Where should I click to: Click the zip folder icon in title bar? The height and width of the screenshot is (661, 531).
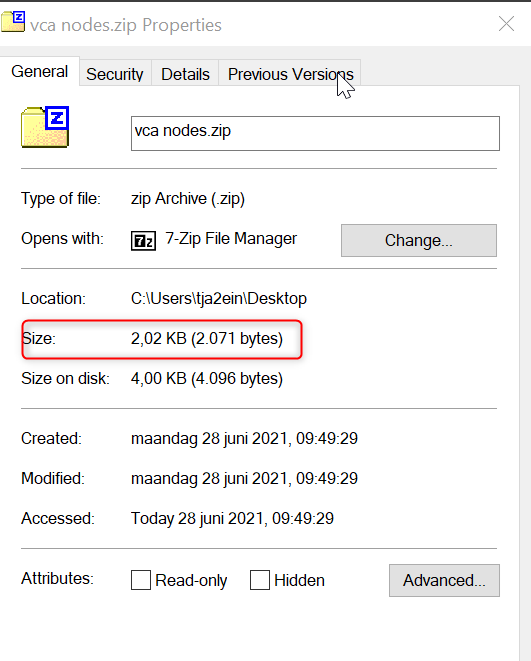click(13, 21)
